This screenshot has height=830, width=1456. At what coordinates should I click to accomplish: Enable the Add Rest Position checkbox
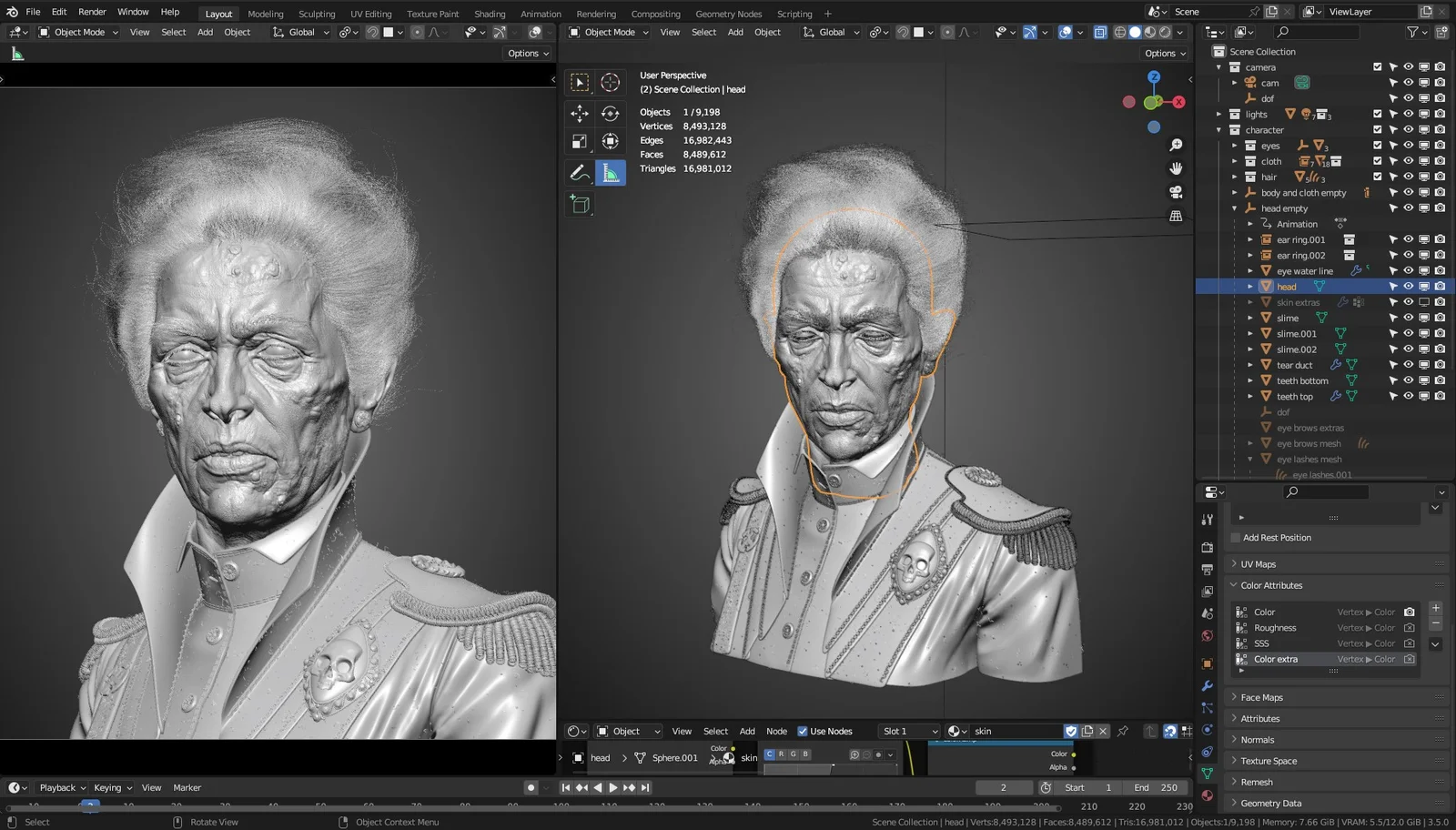tap(1235, 537)
